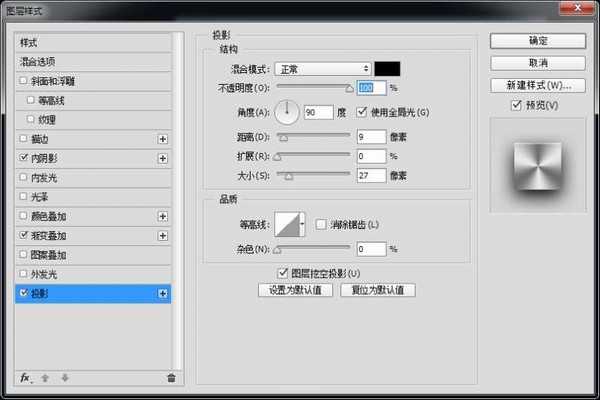The image size is (600, 400).
Task: Click the black shadow color swatch
Action: [387, 69]
